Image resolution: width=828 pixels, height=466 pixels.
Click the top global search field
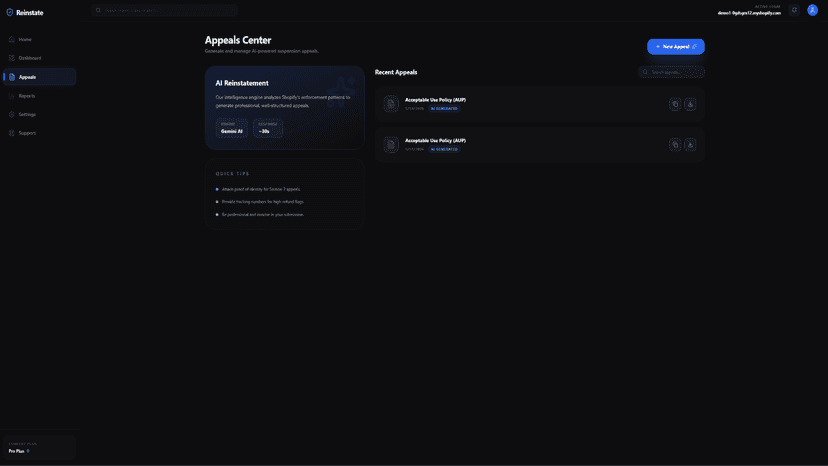pyautogui.click(x=164, y=10)
